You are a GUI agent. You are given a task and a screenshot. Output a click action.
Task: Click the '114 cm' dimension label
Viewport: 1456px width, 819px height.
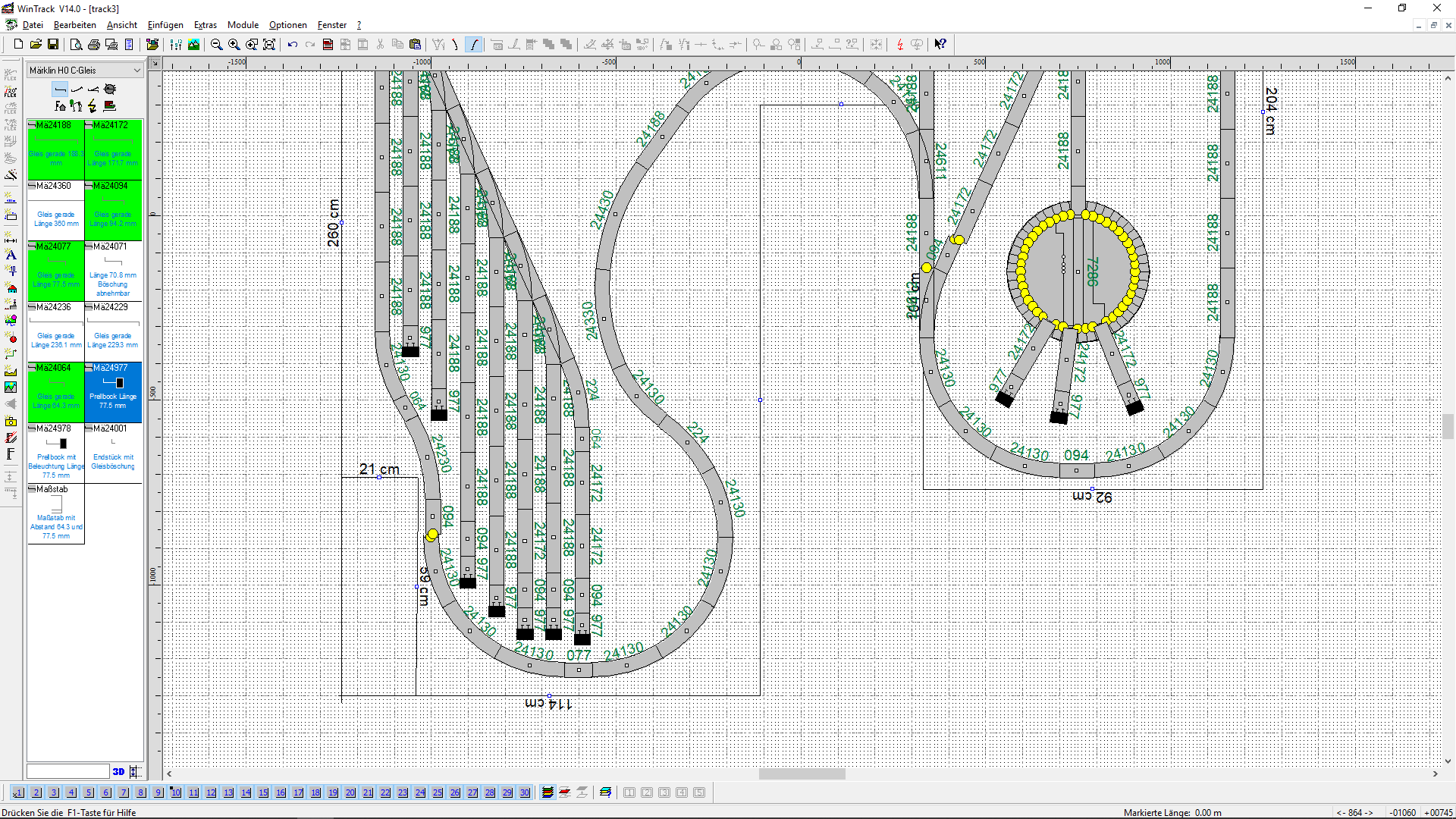pos(548,704)
